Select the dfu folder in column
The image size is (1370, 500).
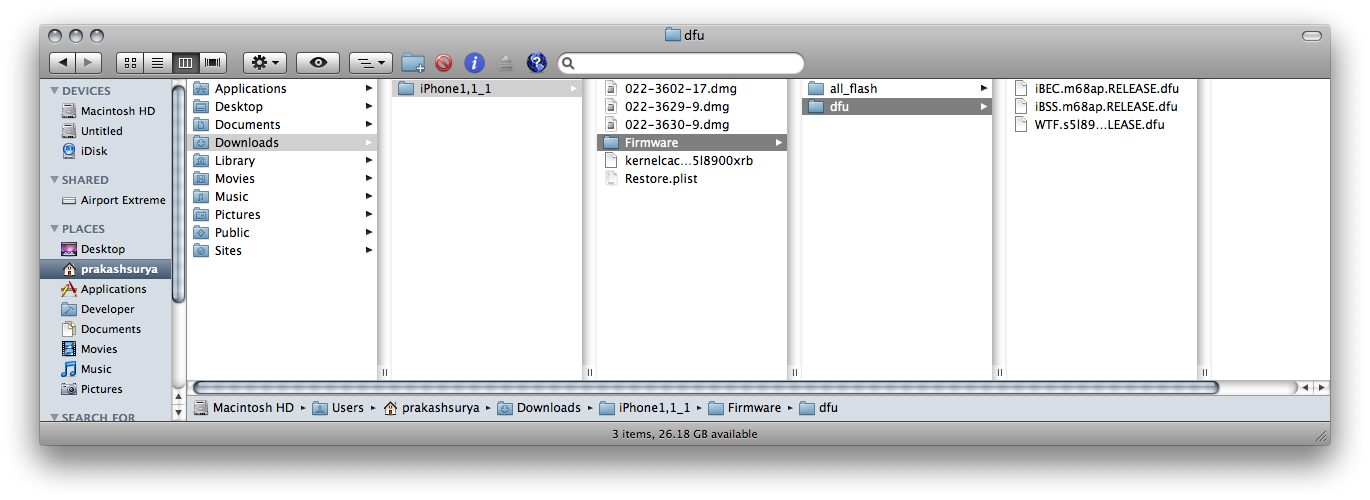tap(897, 106)
